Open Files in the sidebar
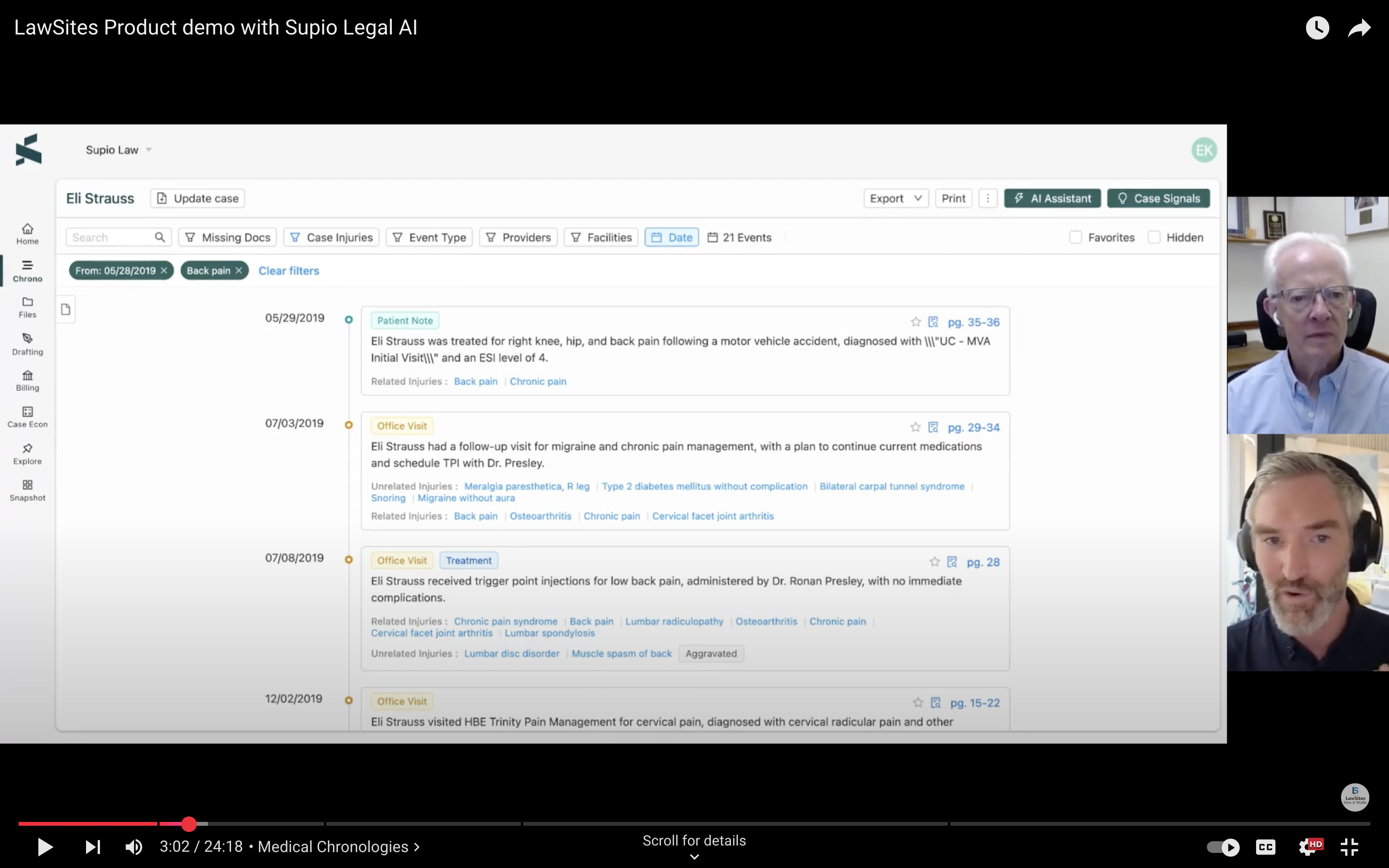This screenshot has width=1389, height=868. point(28,307)
